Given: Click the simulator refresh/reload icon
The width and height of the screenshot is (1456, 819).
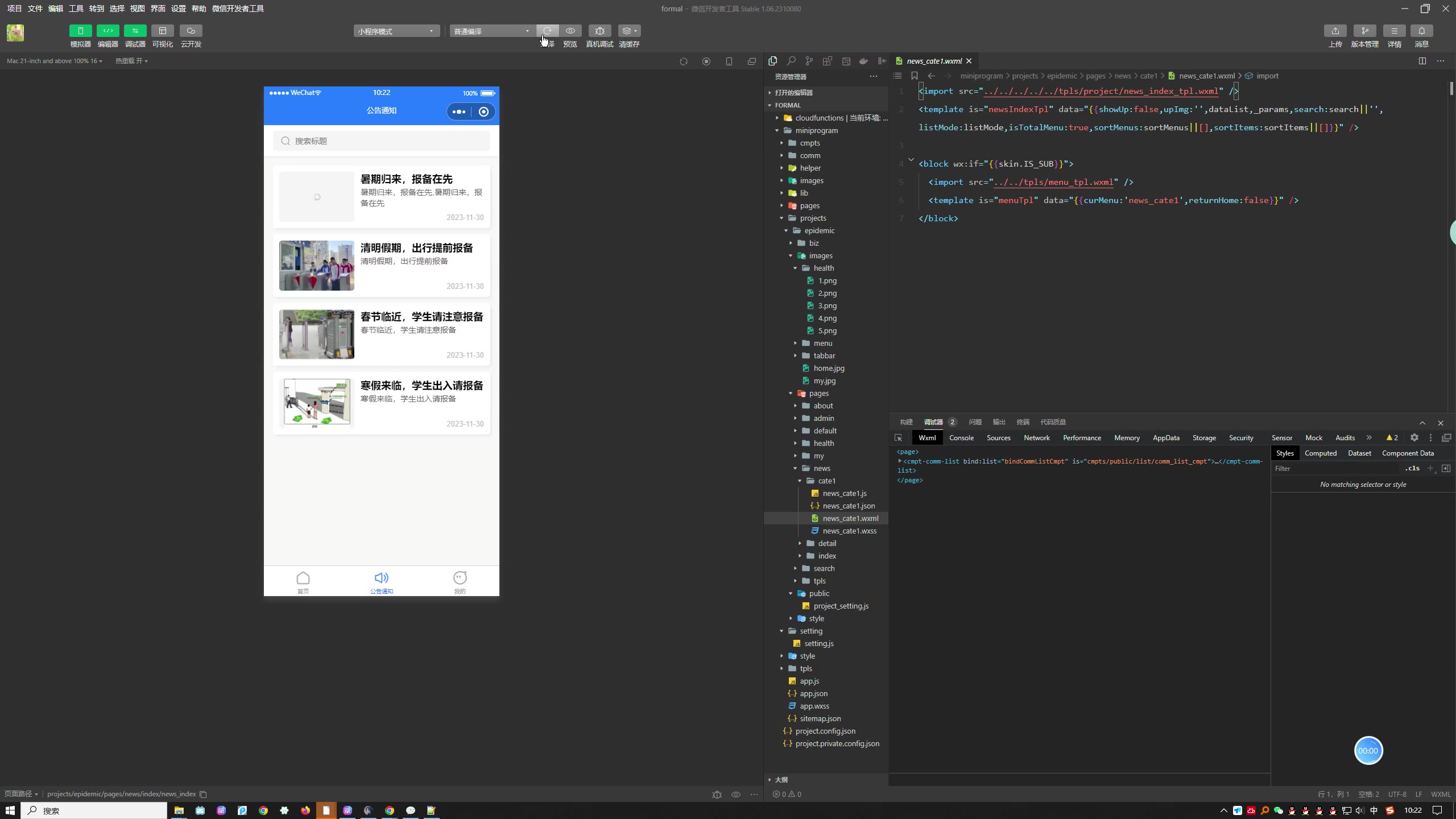Looking at the screenshot, I should click(684, 62).
